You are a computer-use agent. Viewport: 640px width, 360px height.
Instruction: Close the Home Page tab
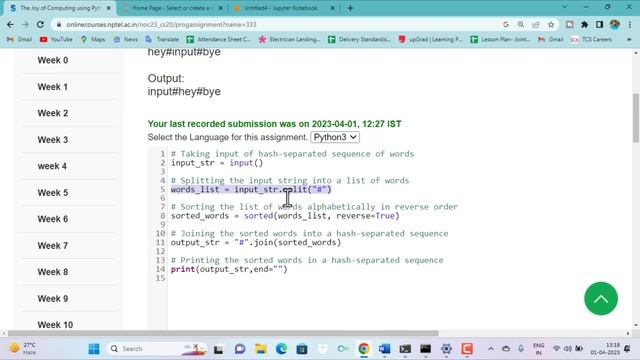pos(221,8)
